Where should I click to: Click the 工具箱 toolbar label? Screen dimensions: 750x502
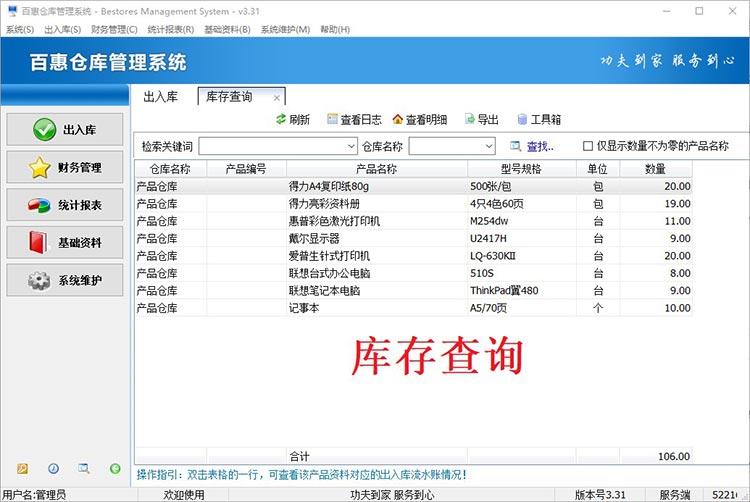click(546, 119)
